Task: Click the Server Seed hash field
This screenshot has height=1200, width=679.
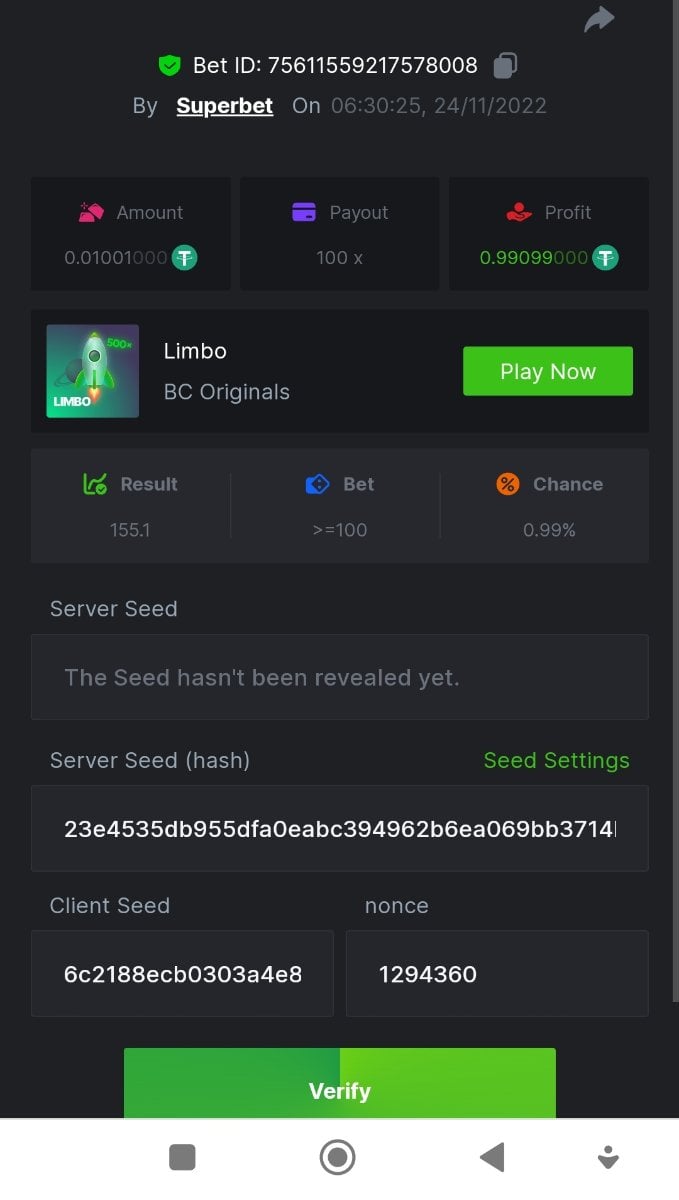Action: coord(339,828)
